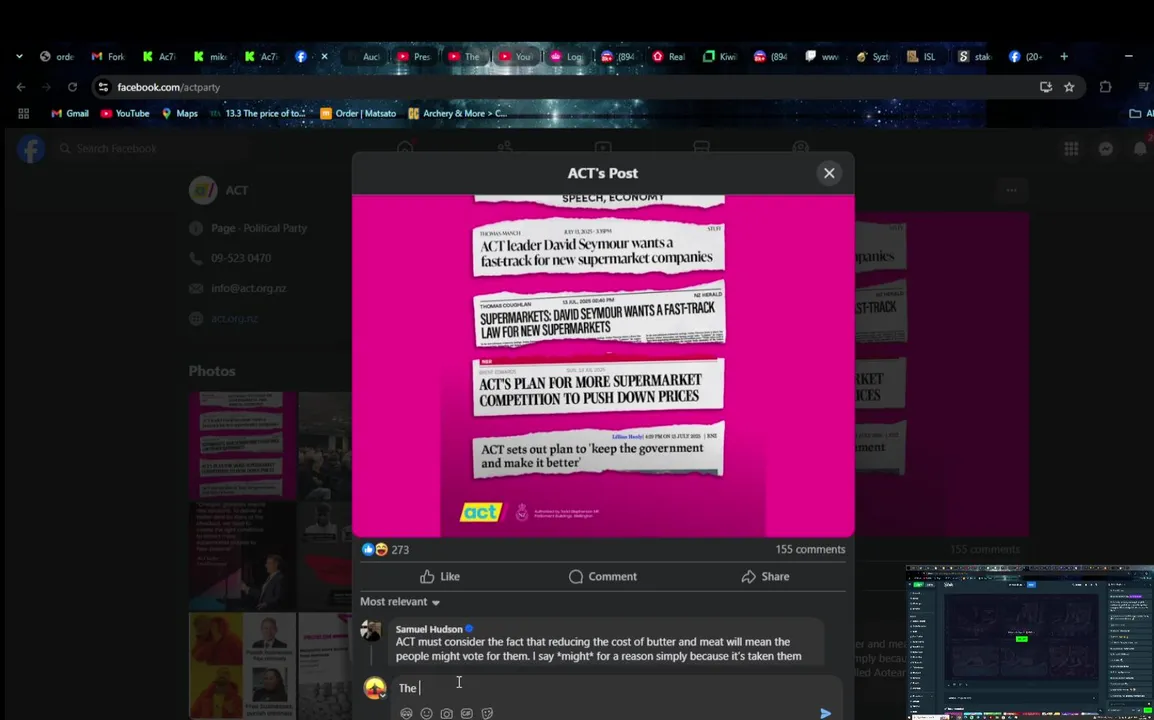
Task: Reload the page
Action: tap(72, 87)
